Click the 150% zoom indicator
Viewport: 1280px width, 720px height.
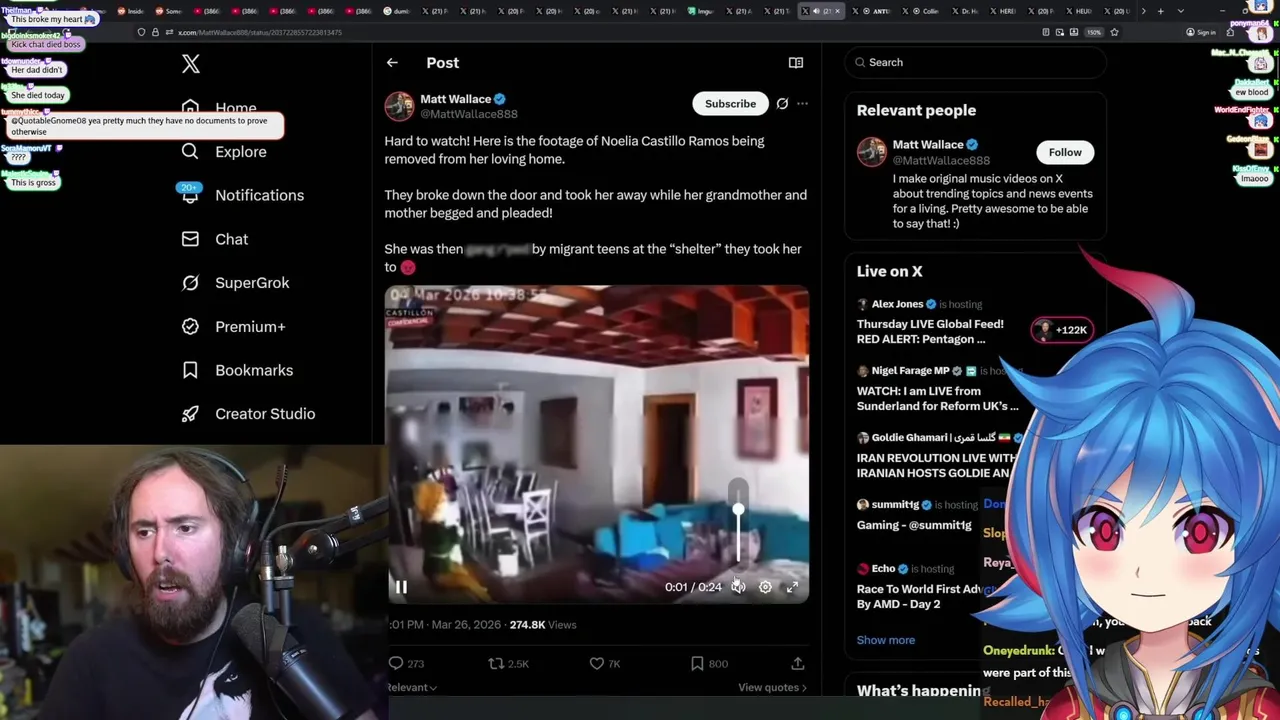coord(1094,32)
